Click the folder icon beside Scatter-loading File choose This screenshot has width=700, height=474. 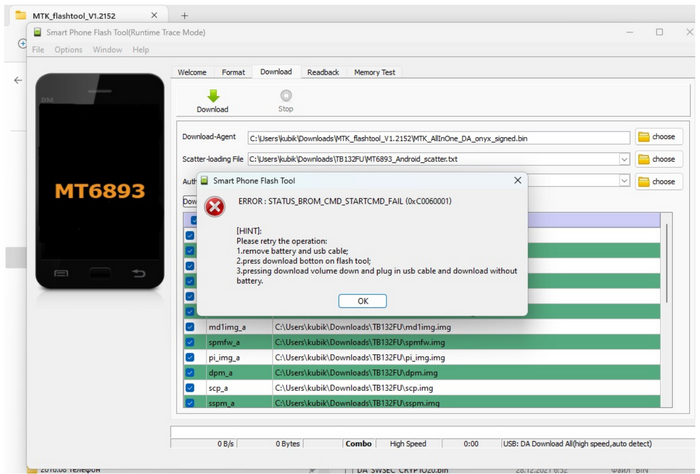click(x=644, y=159)
